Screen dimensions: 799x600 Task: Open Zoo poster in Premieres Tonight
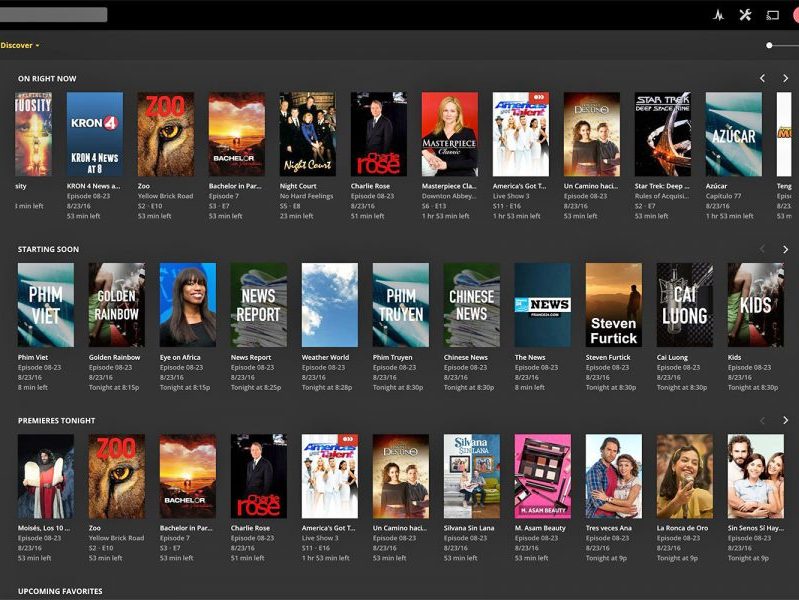117,476
